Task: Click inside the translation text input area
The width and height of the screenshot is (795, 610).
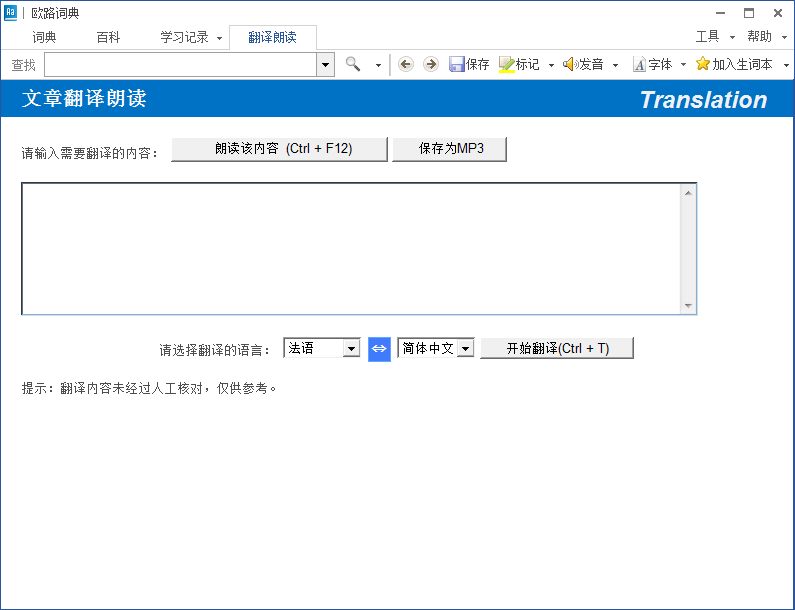Action: pos(350,248)
